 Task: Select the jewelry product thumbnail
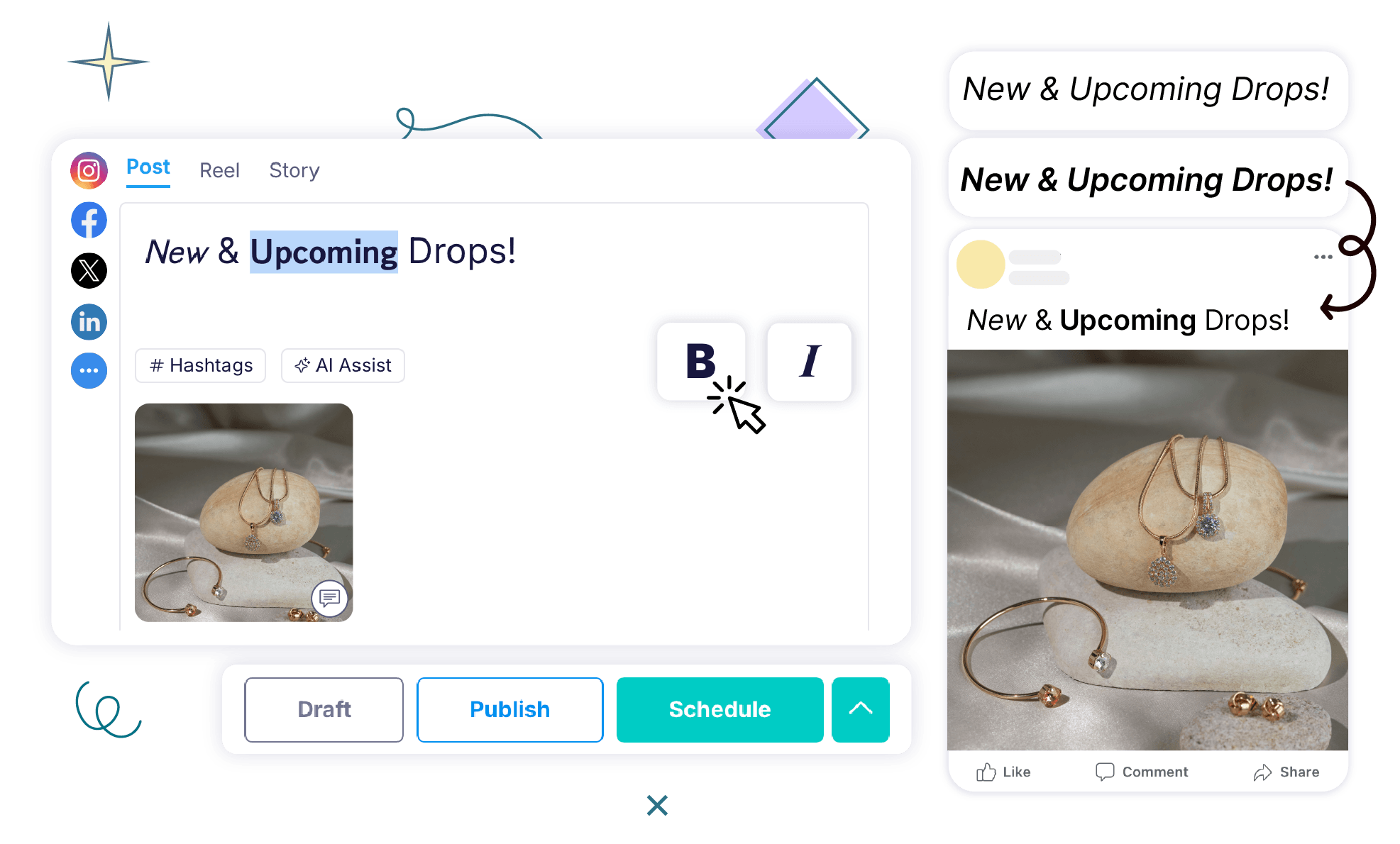[x=244, y=510]
